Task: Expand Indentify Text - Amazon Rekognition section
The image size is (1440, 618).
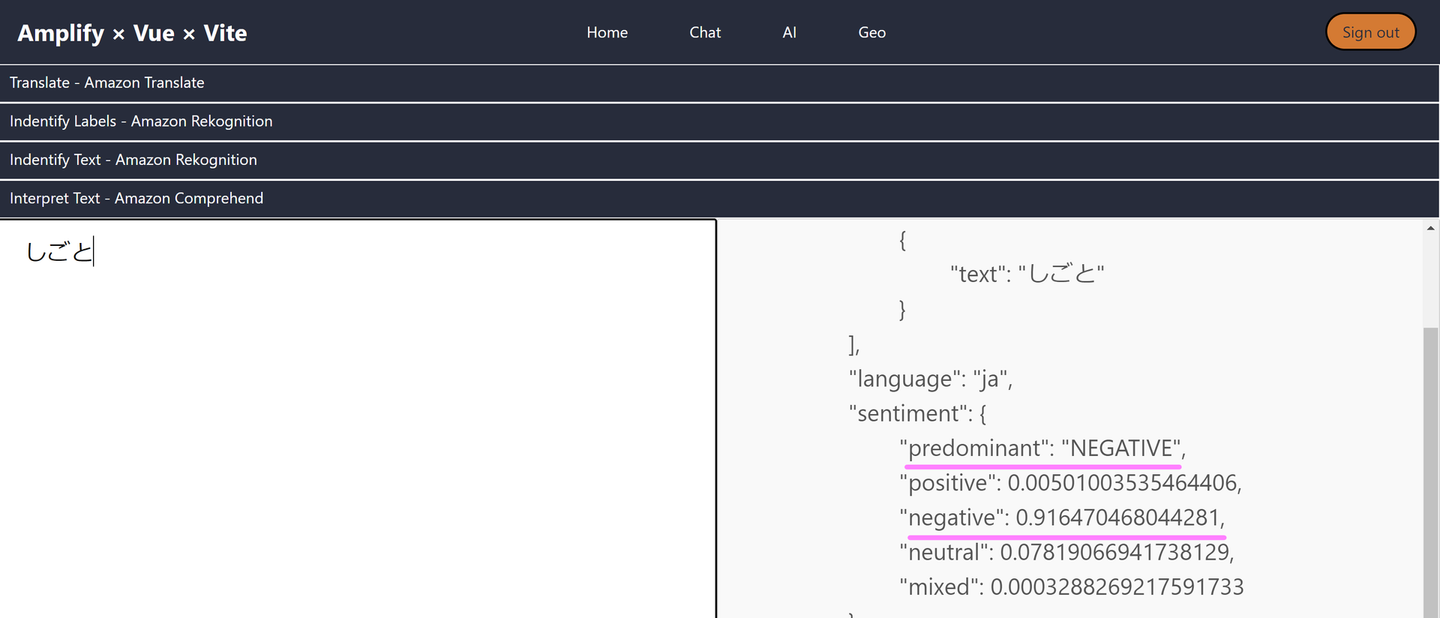Action: pyautogui.click(x=133, y=160)
